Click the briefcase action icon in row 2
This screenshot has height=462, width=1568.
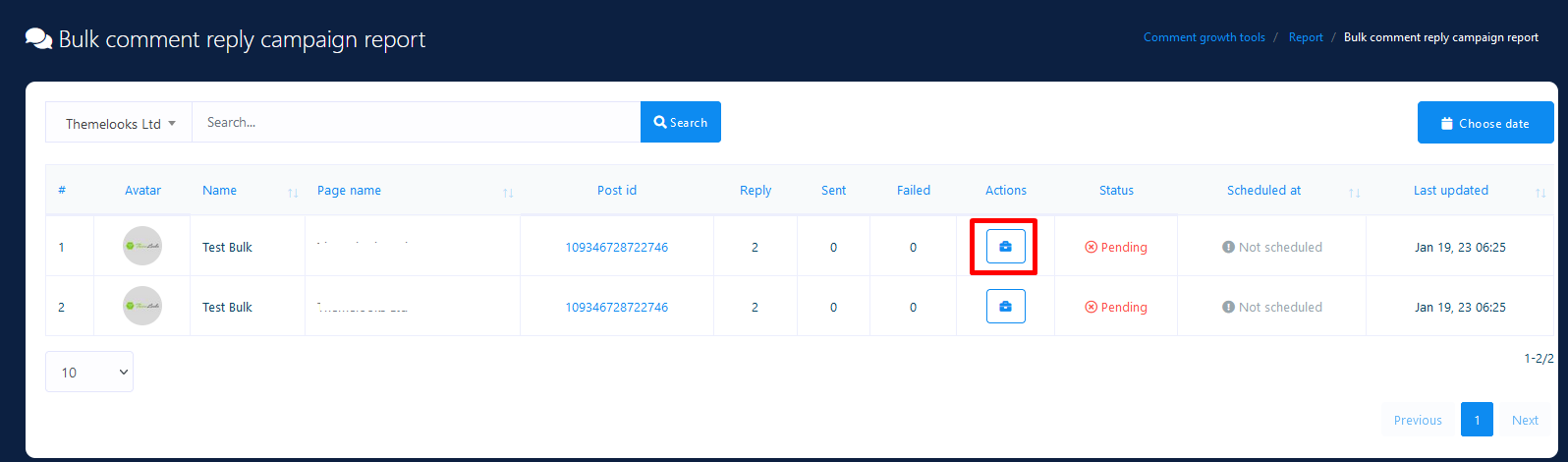click(1005, 307)
